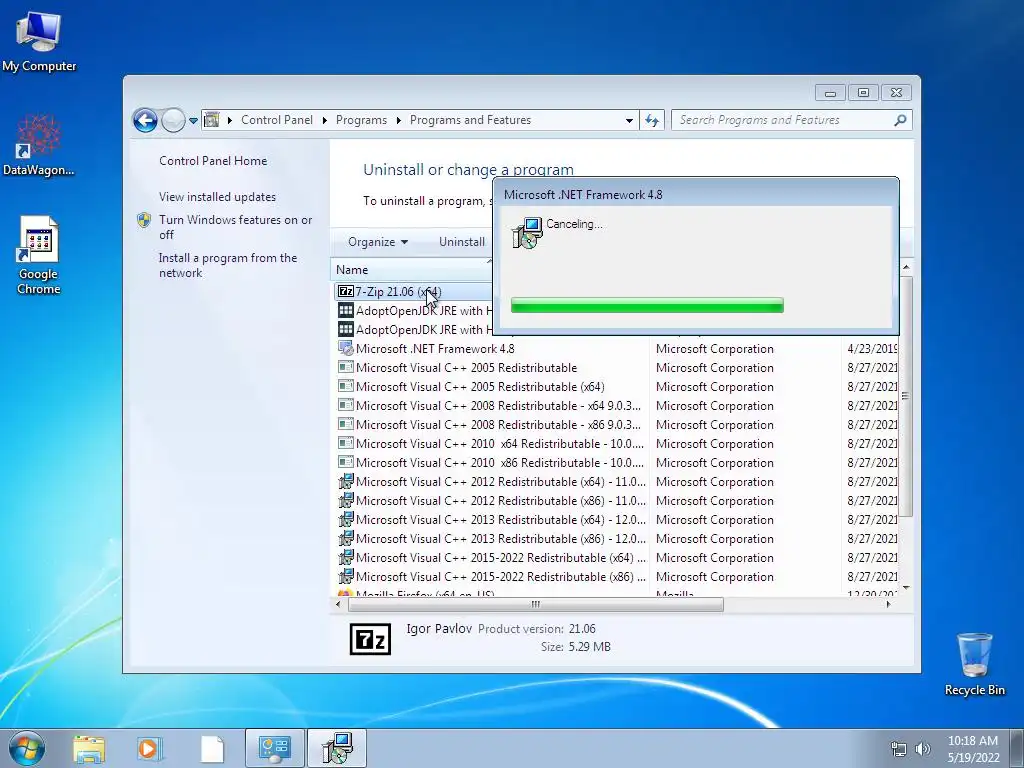This screenshot has height=768, width=1024.
Task: Select Visual C++ 2012 Redistributable (x86) row
Action: (490, 501)
